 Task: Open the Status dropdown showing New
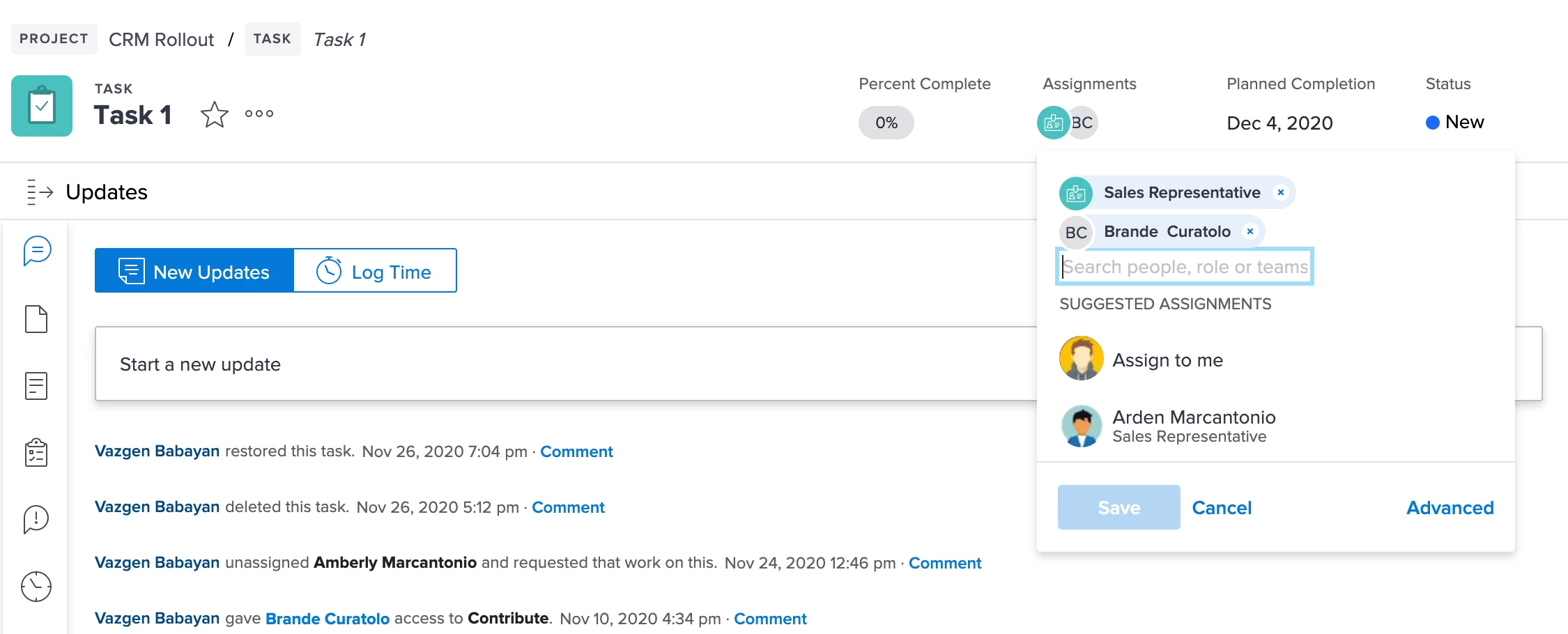pos(1455,123)
